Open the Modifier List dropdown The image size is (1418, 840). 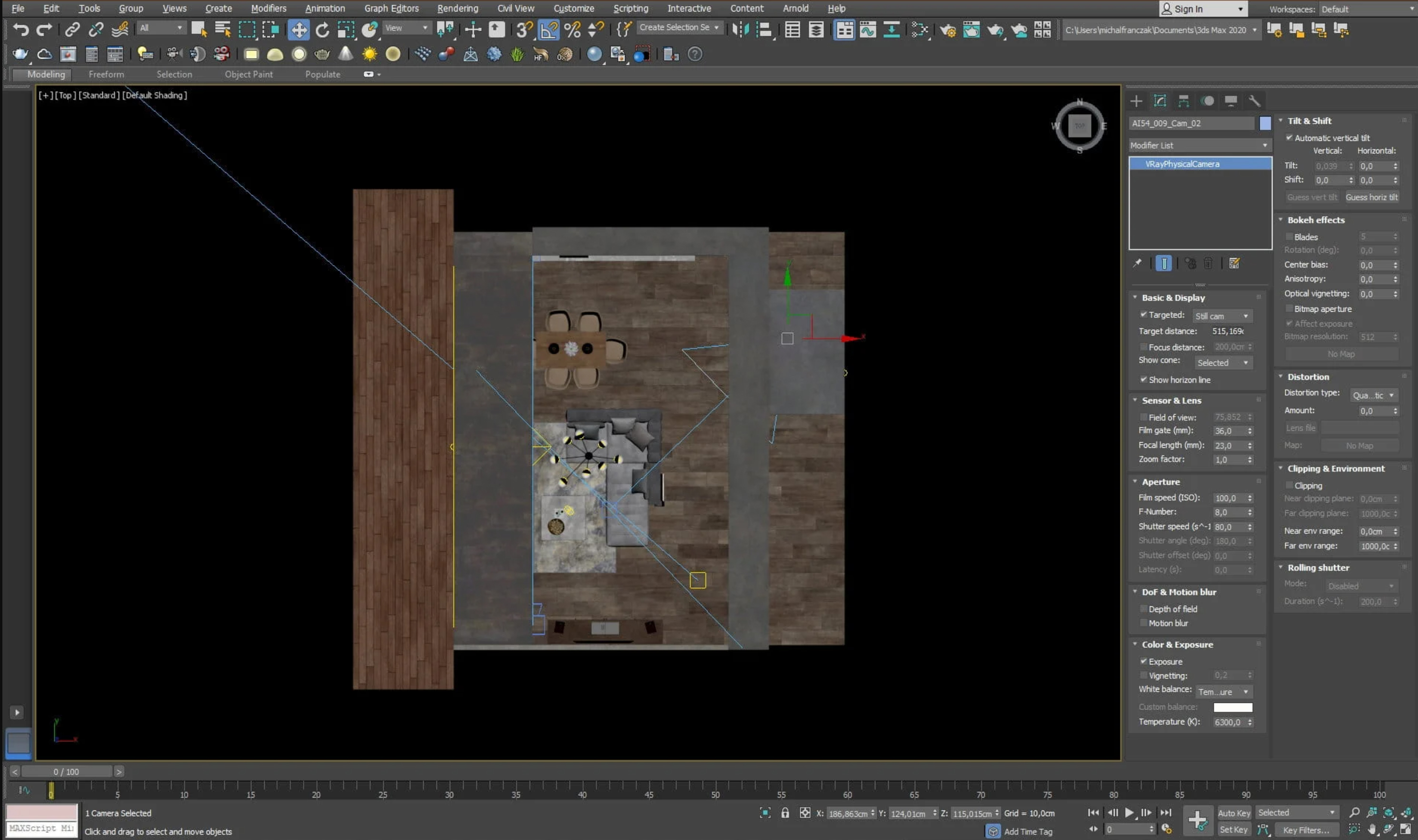[x=1199, y=146]
